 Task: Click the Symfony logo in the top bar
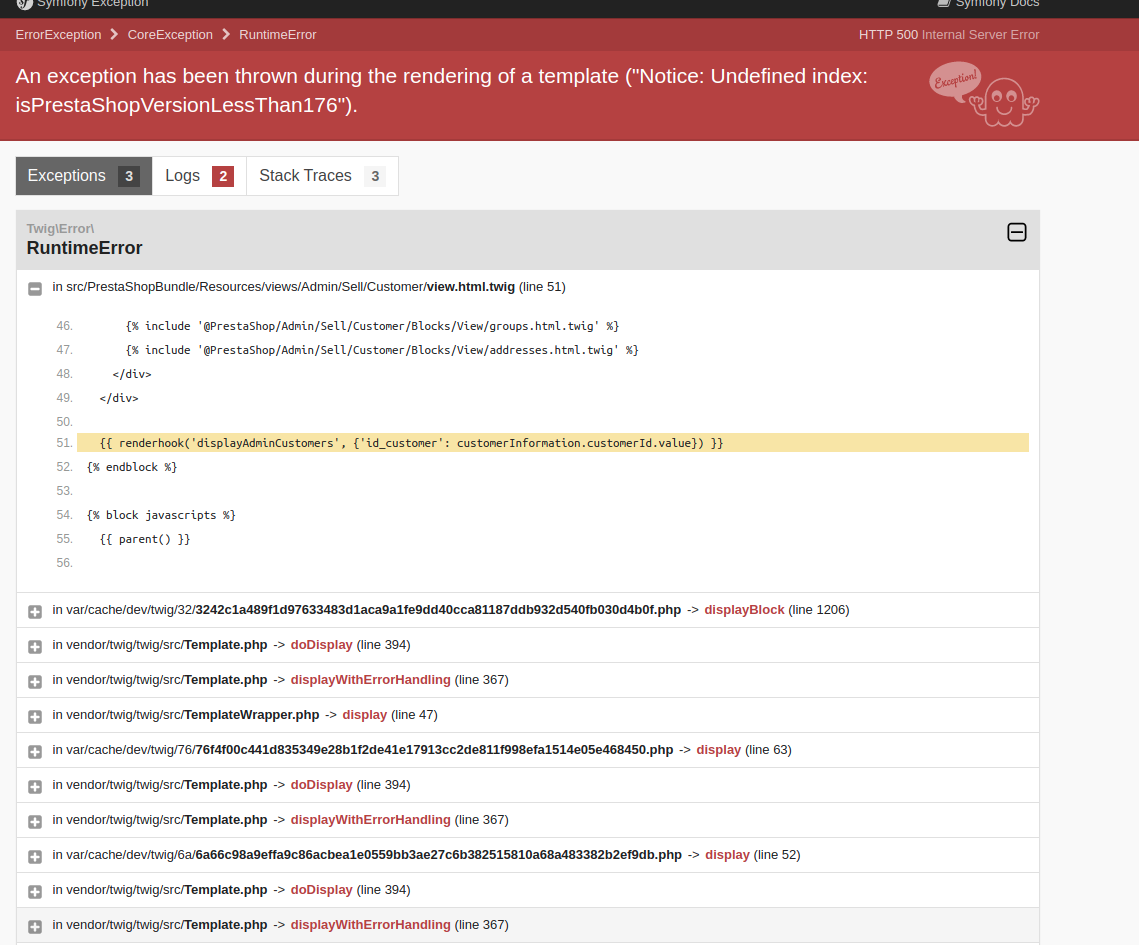[x=24, y=5]
